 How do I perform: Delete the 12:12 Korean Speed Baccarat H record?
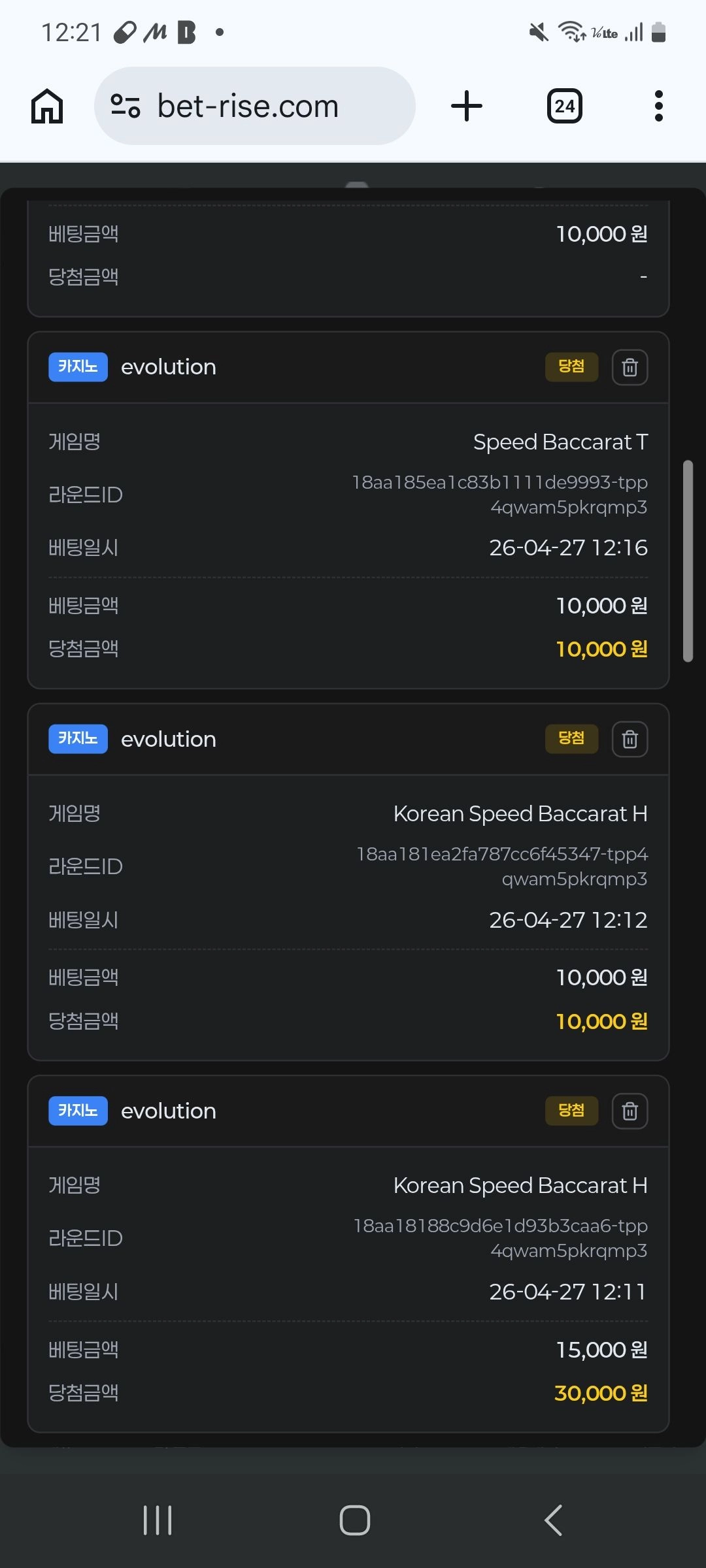point(630,739)
